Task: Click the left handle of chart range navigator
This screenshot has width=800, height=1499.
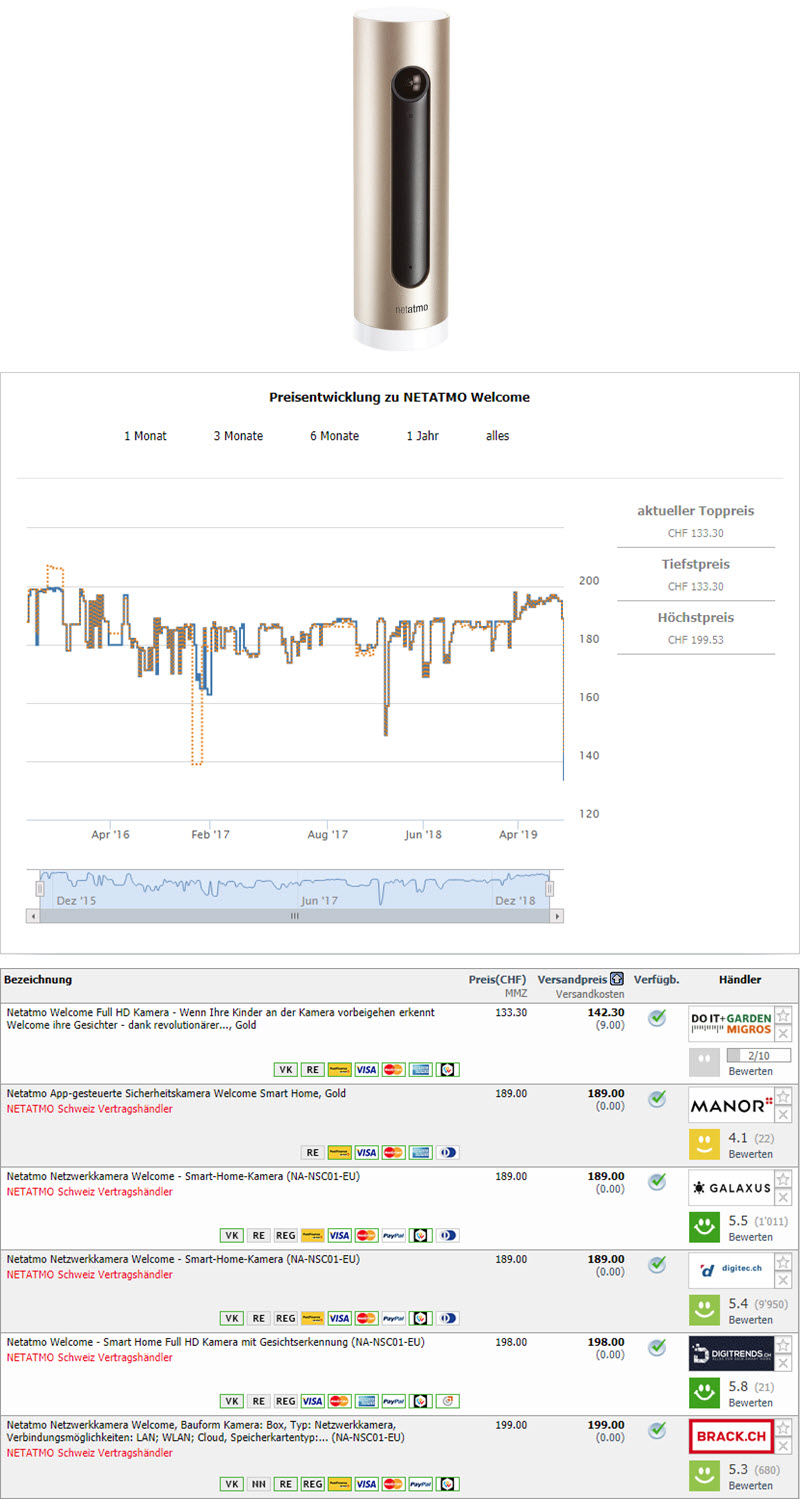Action: tap(40, 888)
